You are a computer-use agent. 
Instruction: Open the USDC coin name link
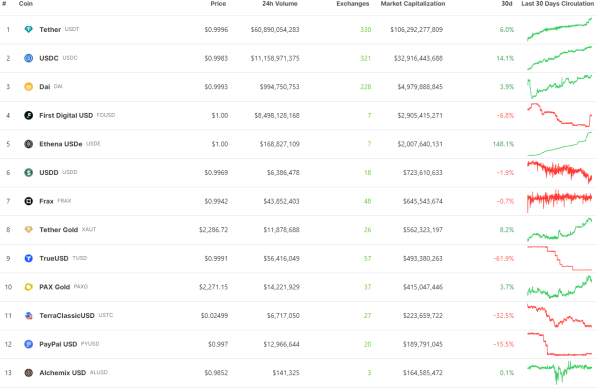click(49, 58)
